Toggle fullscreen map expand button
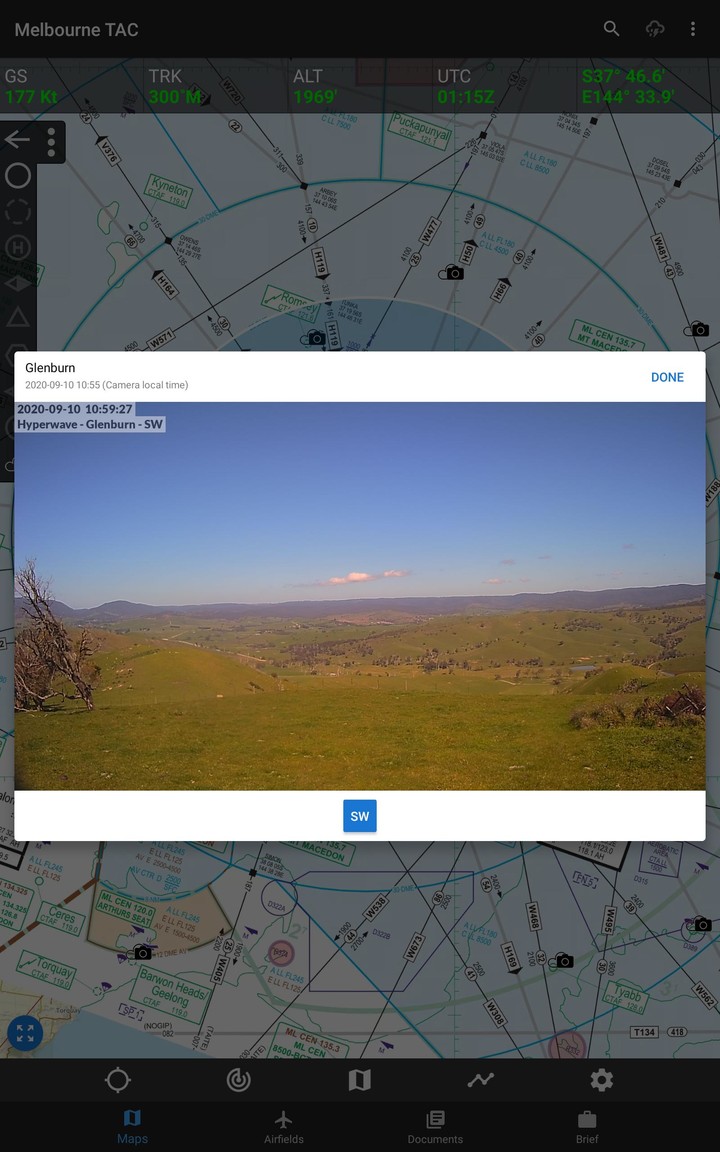Viewport: 720px width, 1152px height. pos(25,1034)
